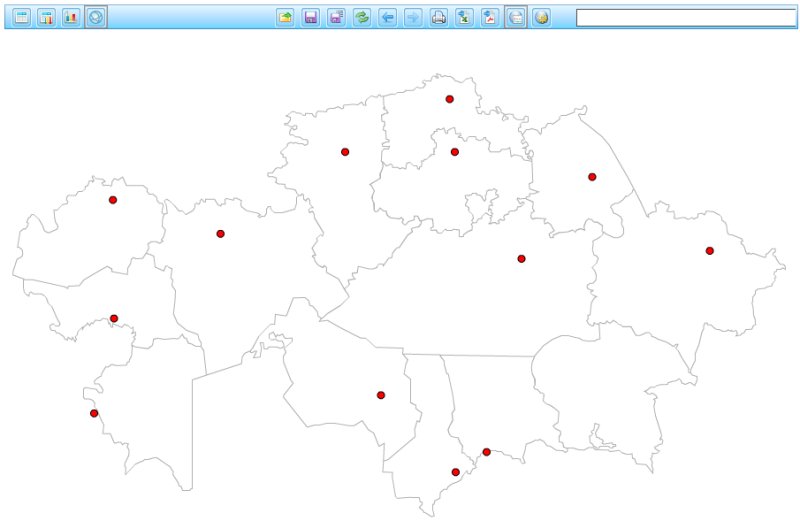Click the round globe settings icon
800x521 pixels.
[x=541, y=17]
